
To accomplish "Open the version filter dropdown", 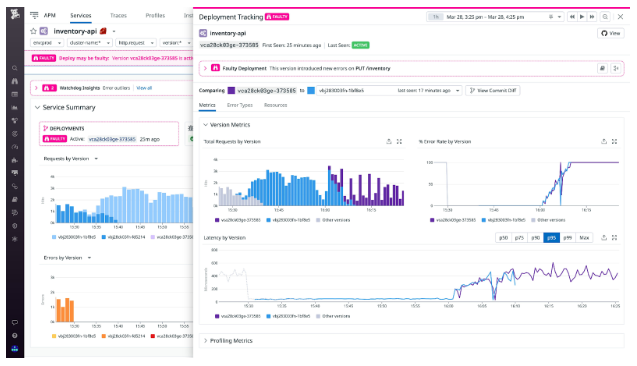I will tap(176, 43).
